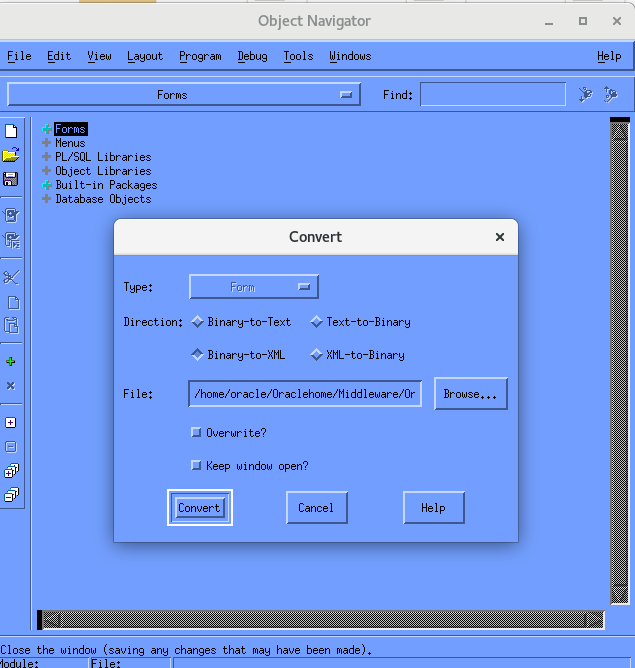This screenshot has height=668, width=635.
Task: Open the File menu
Action: point(19,56)
